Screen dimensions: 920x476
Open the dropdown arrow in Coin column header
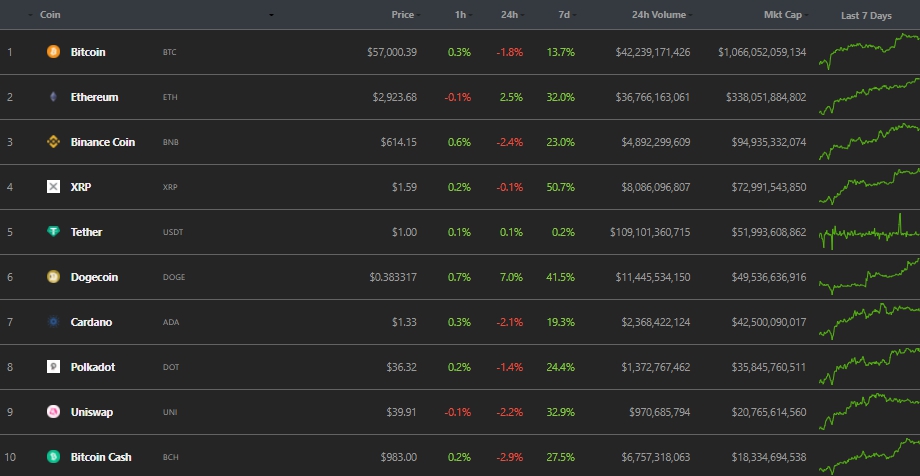[271, 16]
